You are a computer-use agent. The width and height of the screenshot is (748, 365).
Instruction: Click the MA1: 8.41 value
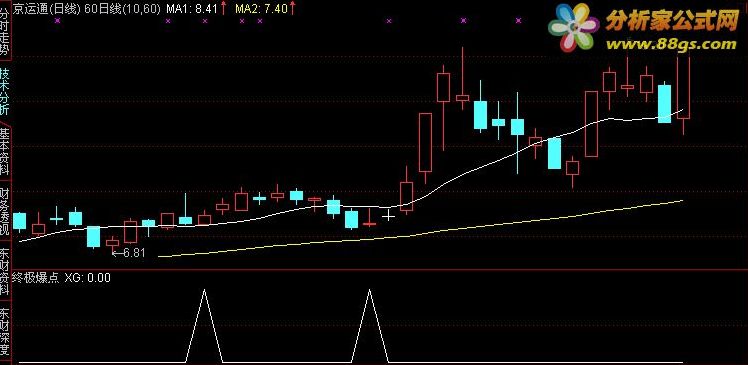coord(192,9)
